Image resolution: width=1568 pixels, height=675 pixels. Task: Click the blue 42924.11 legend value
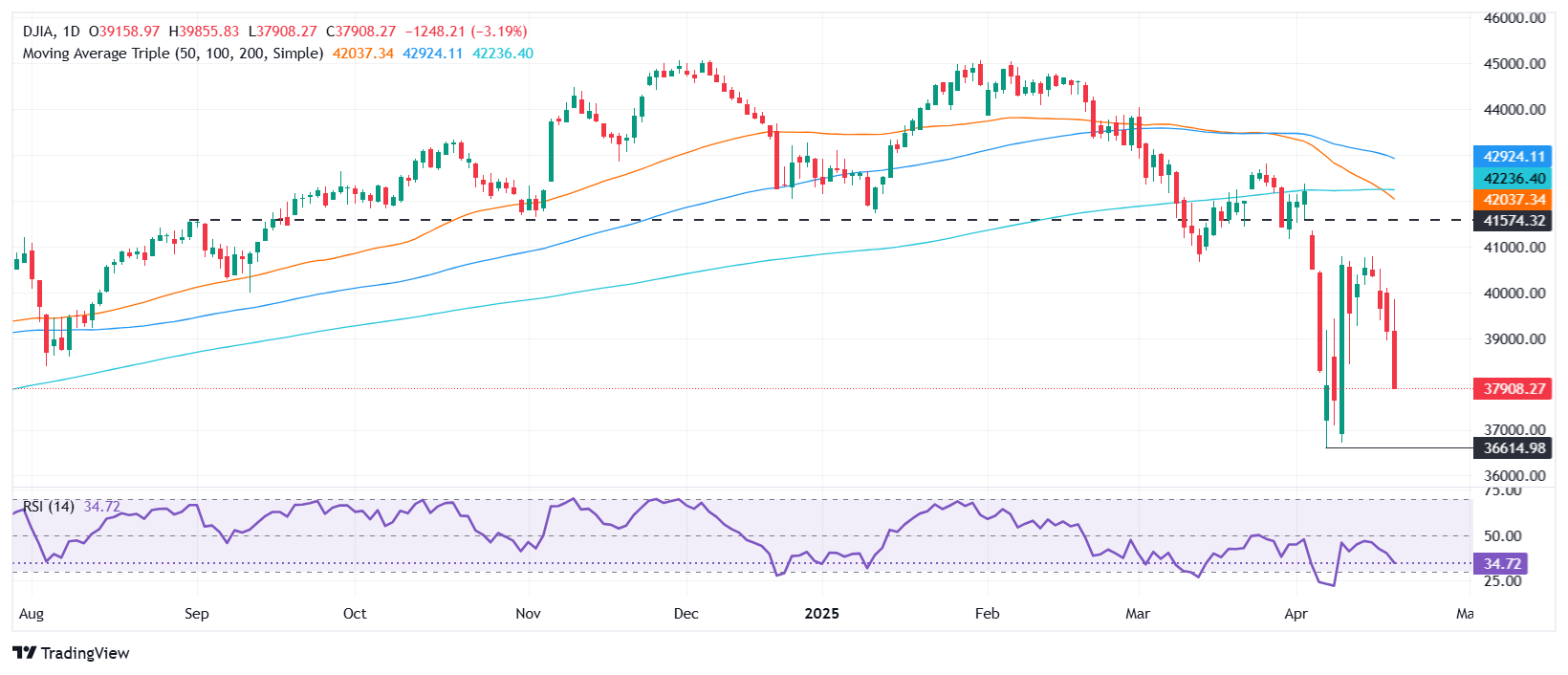[x=432, y=54]
